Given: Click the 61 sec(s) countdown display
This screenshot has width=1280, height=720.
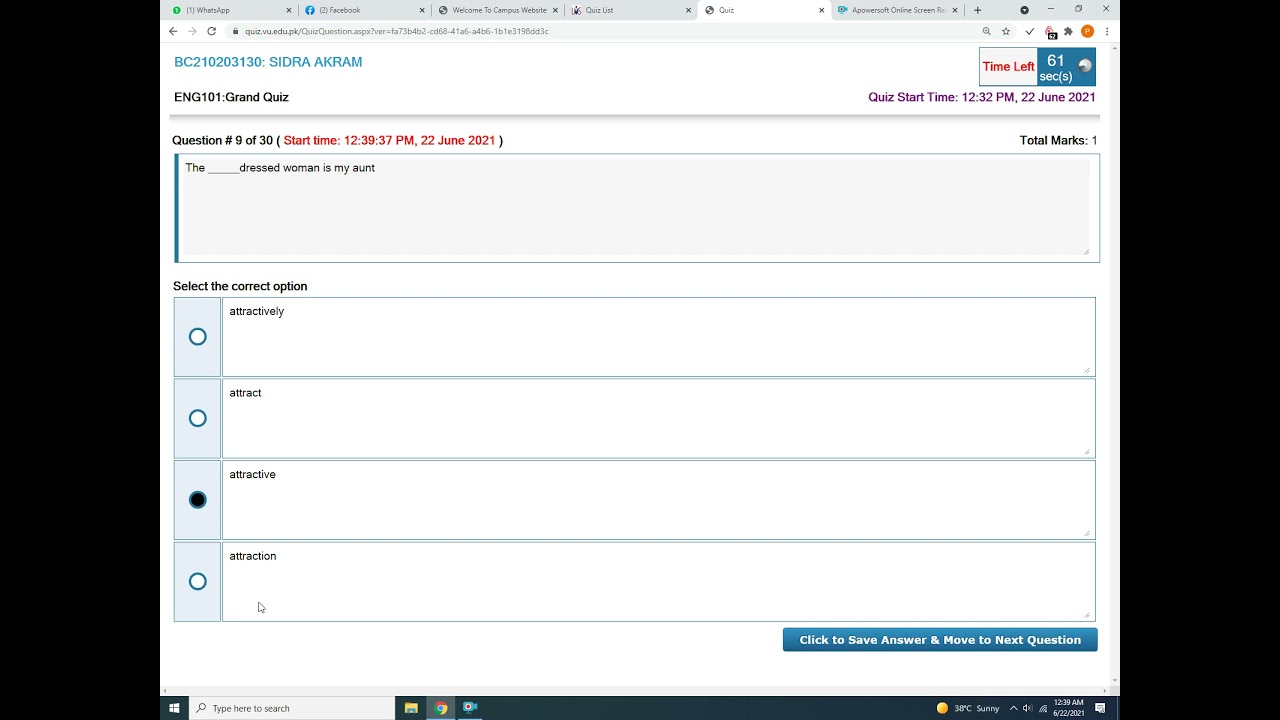Looking at the screenshot, I should [x=1056, y=68].
